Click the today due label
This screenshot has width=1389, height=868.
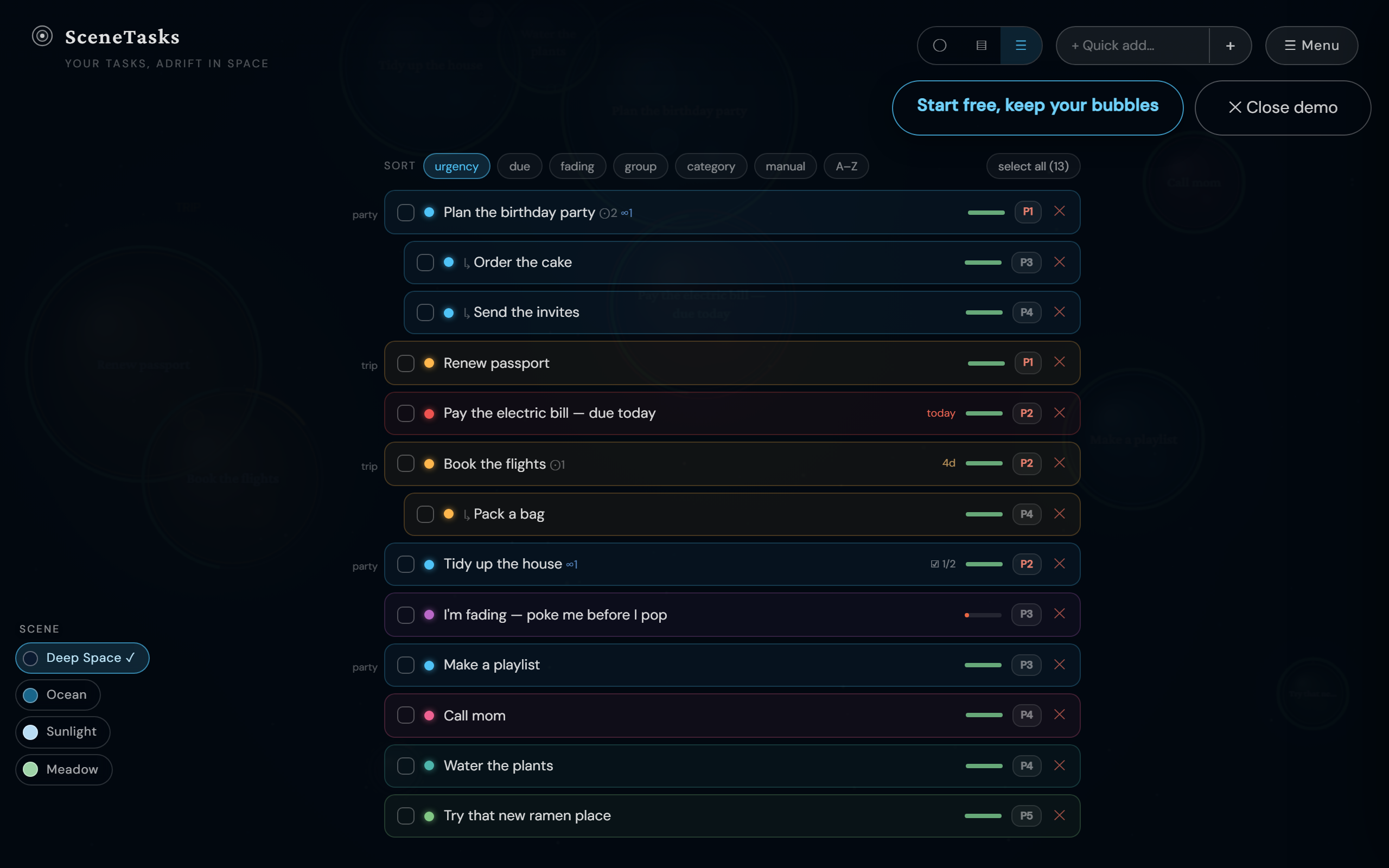point(941,413)
